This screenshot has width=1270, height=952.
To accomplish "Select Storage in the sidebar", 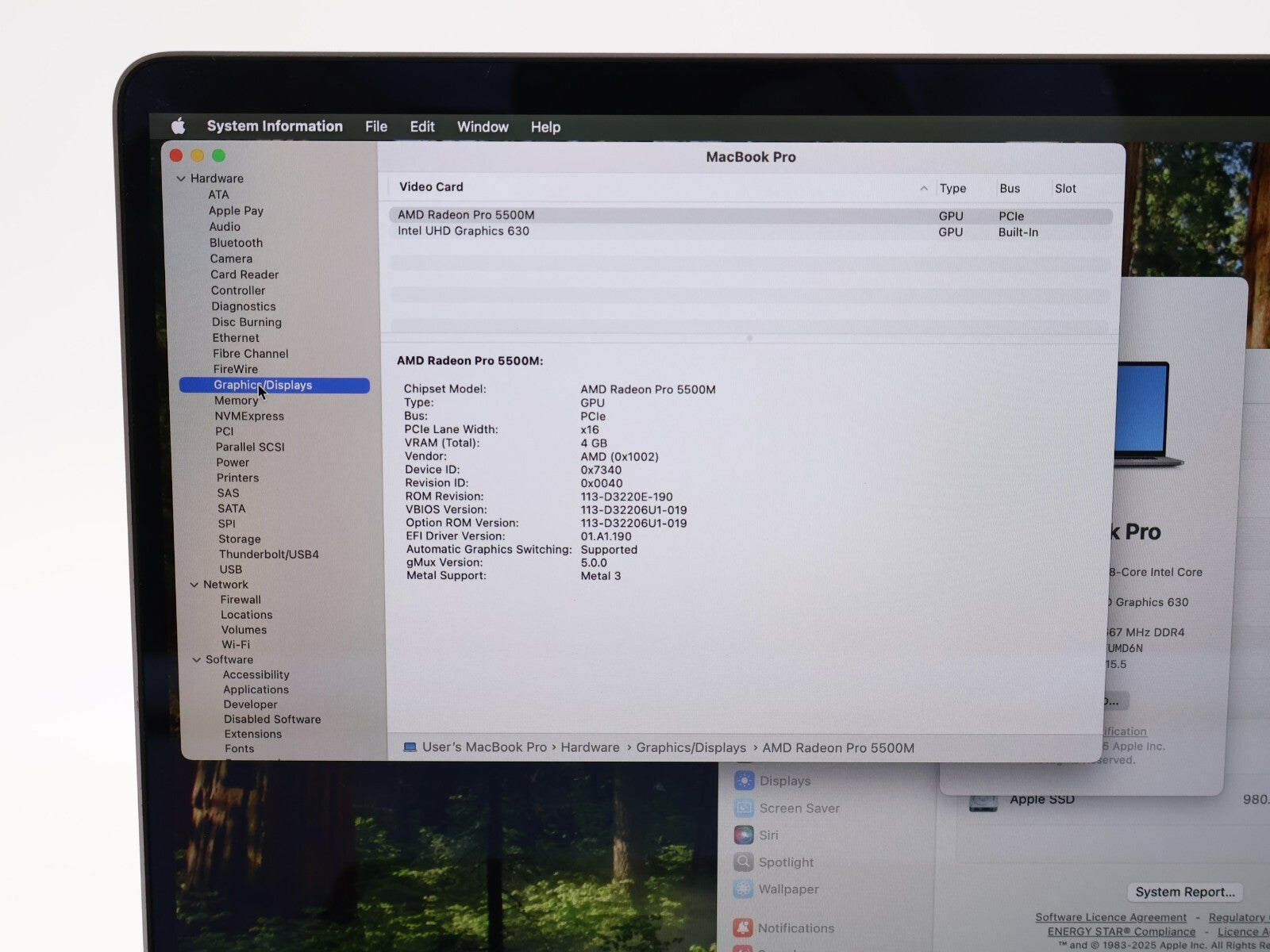I will 240,539.
